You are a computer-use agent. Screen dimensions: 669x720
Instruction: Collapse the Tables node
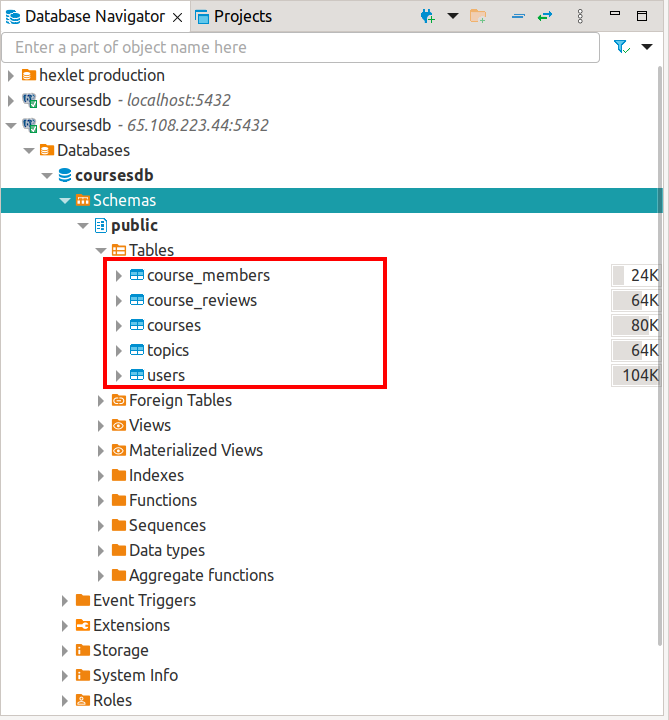pos(101,250)
